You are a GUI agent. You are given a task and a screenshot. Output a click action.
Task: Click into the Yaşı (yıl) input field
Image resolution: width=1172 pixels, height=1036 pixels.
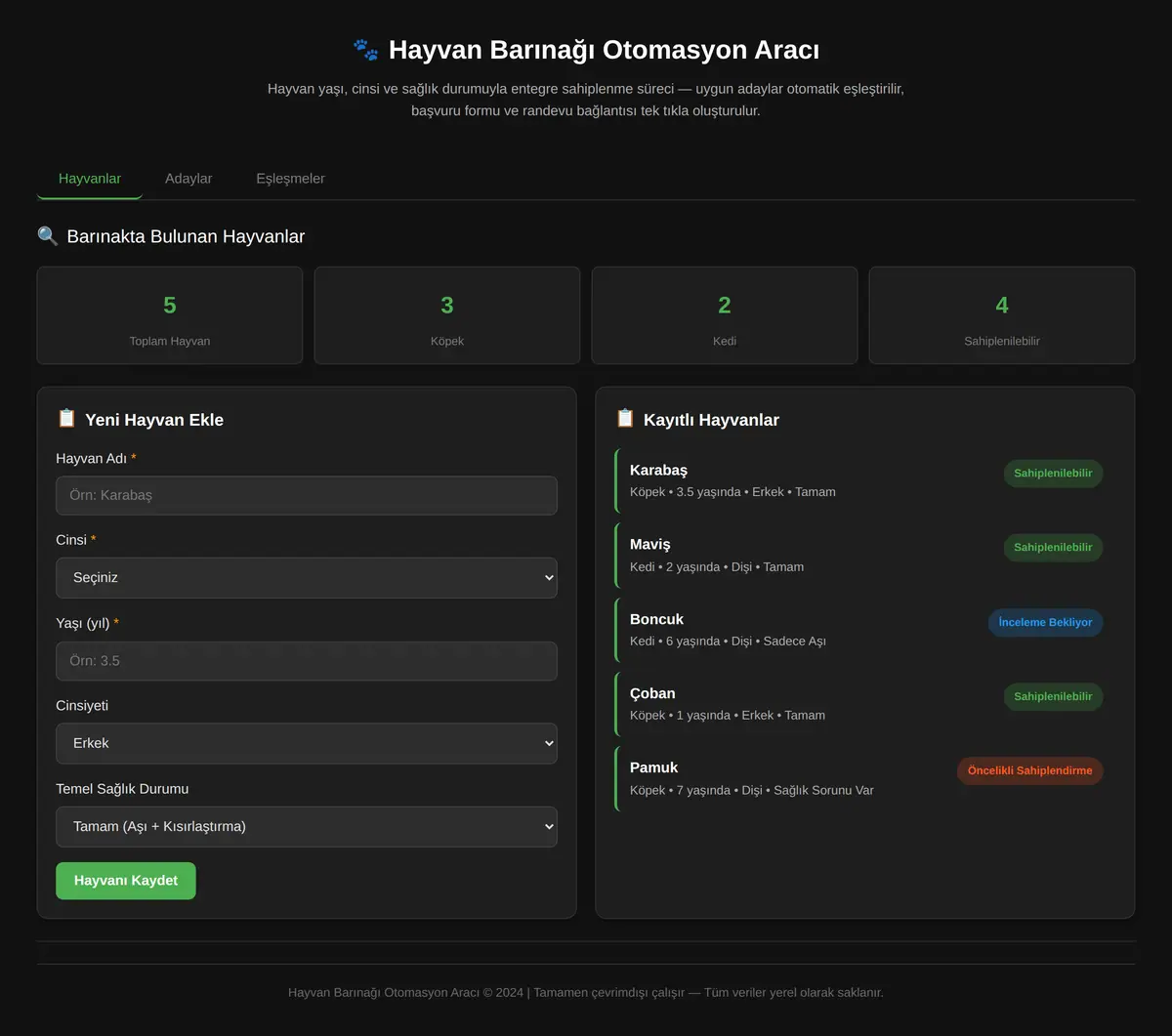point(307,661)
